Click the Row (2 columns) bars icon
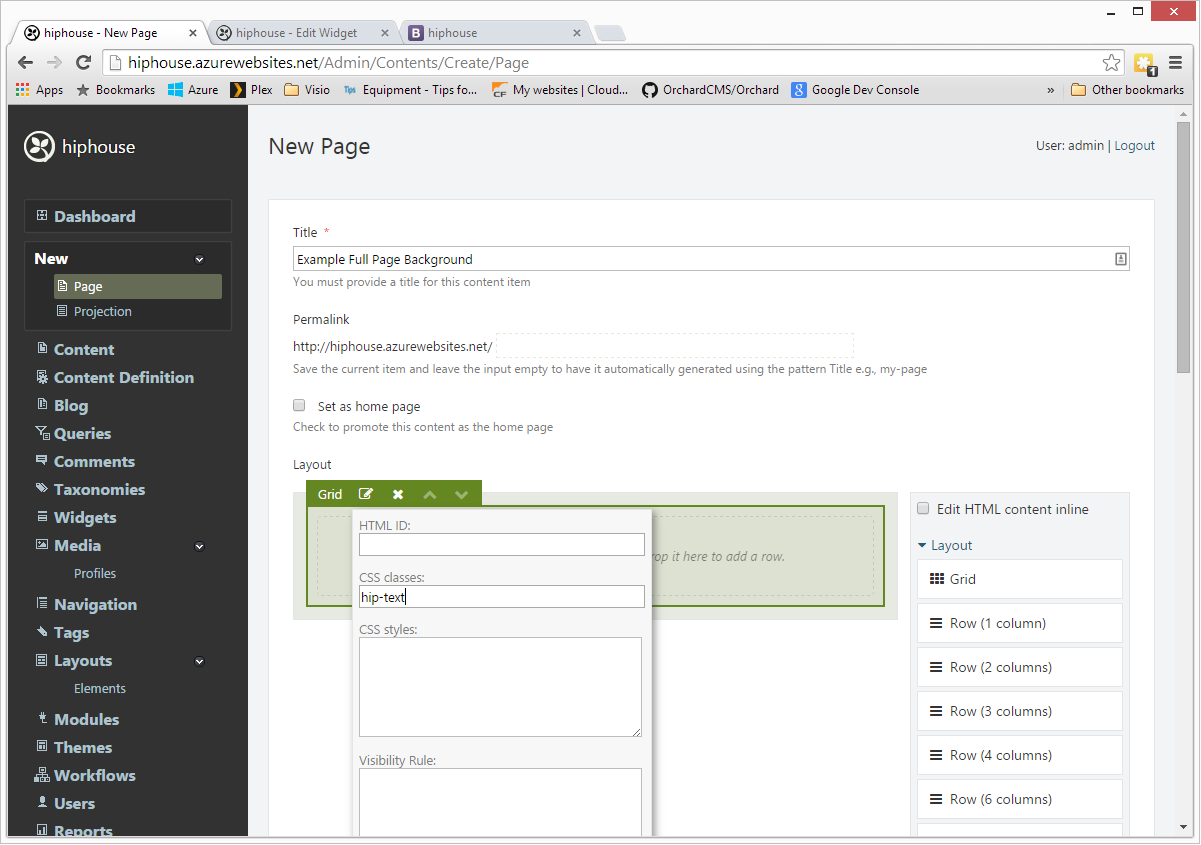The image size is (1201, 845). pyautogui.click(x=936, y=667)
